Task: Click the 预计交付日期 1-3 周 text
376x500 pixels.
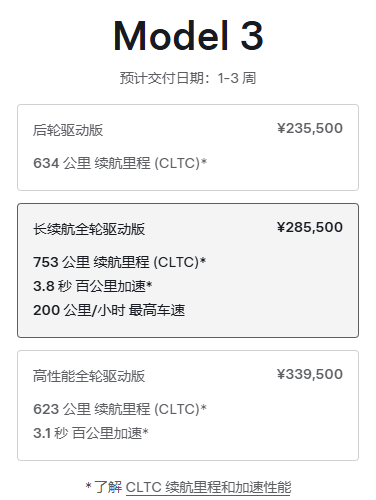Action: 188,78
